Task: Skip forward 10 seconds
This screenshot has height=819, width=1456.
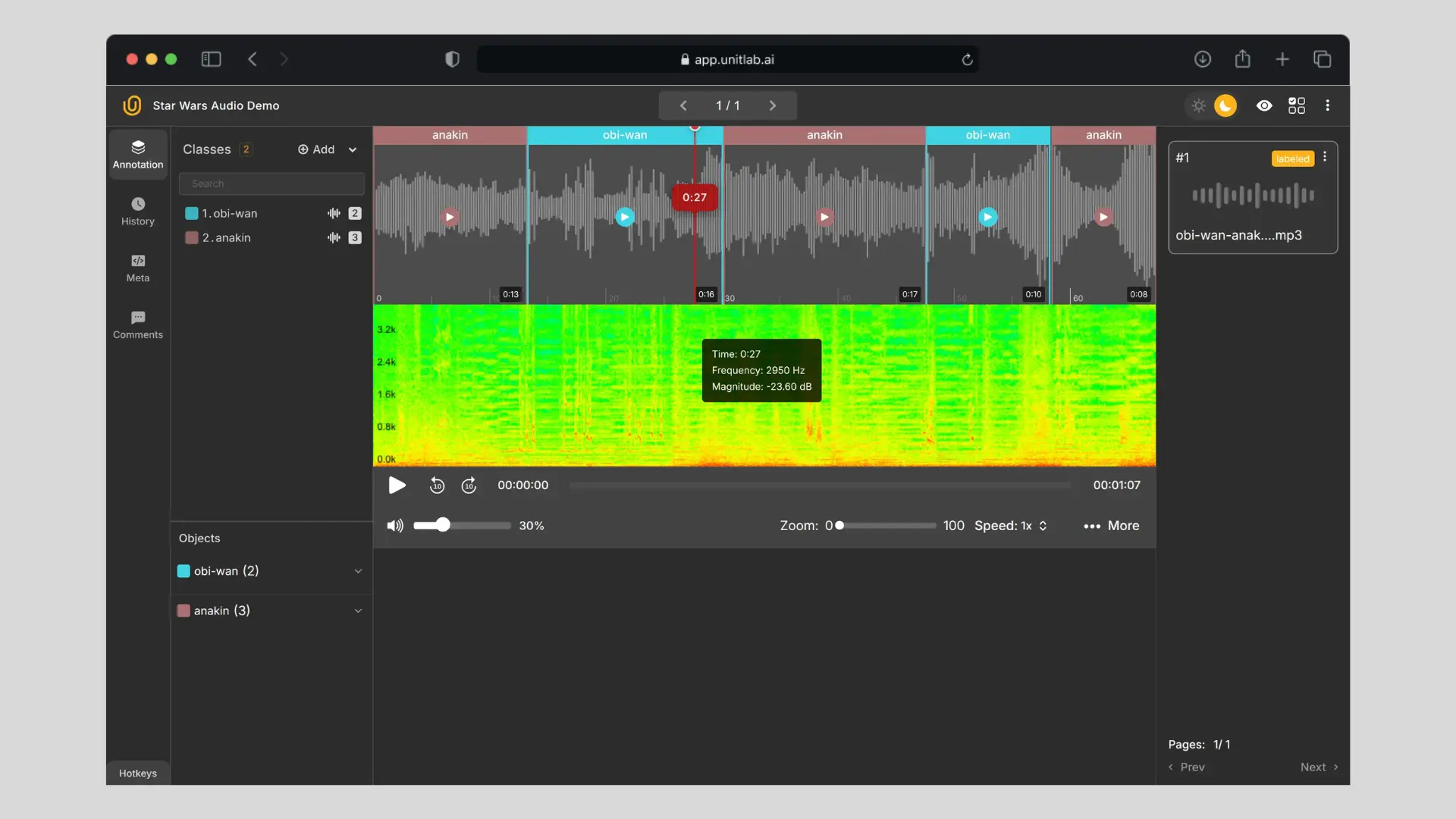Action: (469, 485)
